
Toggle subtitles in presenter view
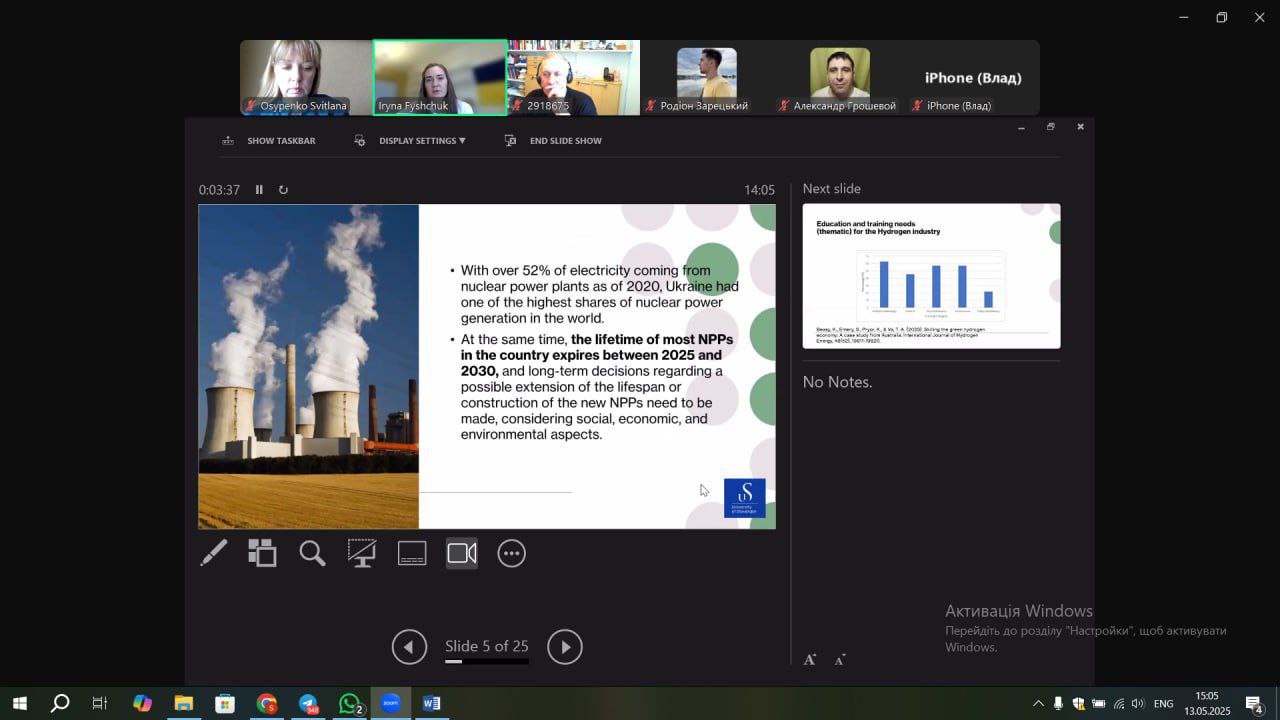pyautogui.click(x=412, y=553)
